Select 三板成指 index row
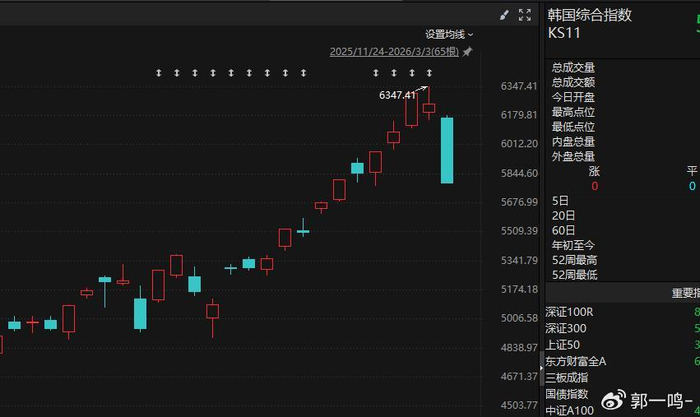This screenshot has width=700, height=417. 567,378
